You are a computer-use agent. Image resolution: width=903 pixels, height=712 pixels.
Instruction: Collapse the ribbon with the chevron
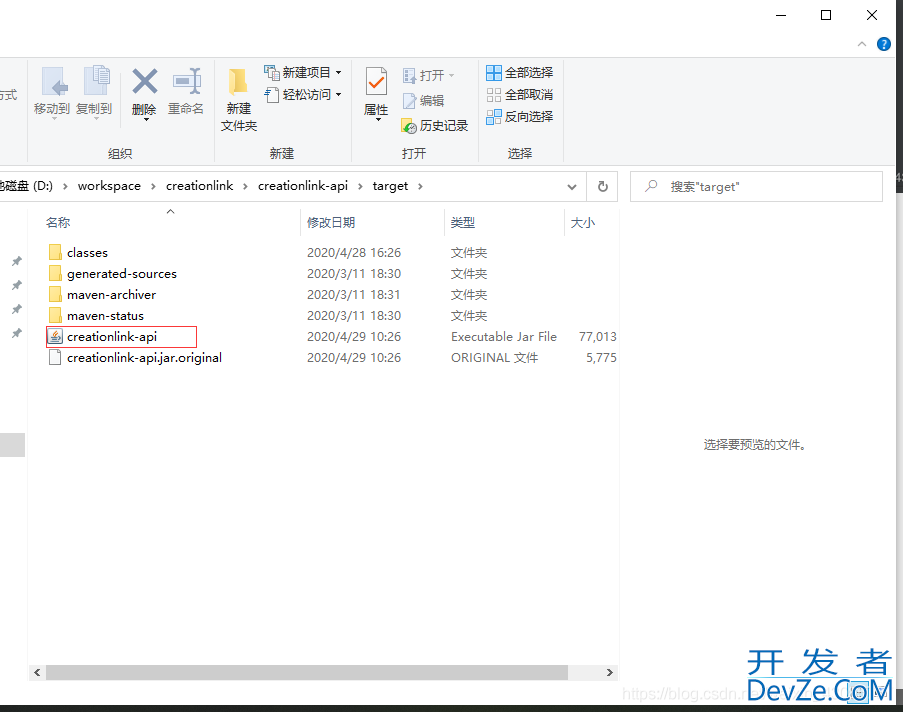[862, 44]
